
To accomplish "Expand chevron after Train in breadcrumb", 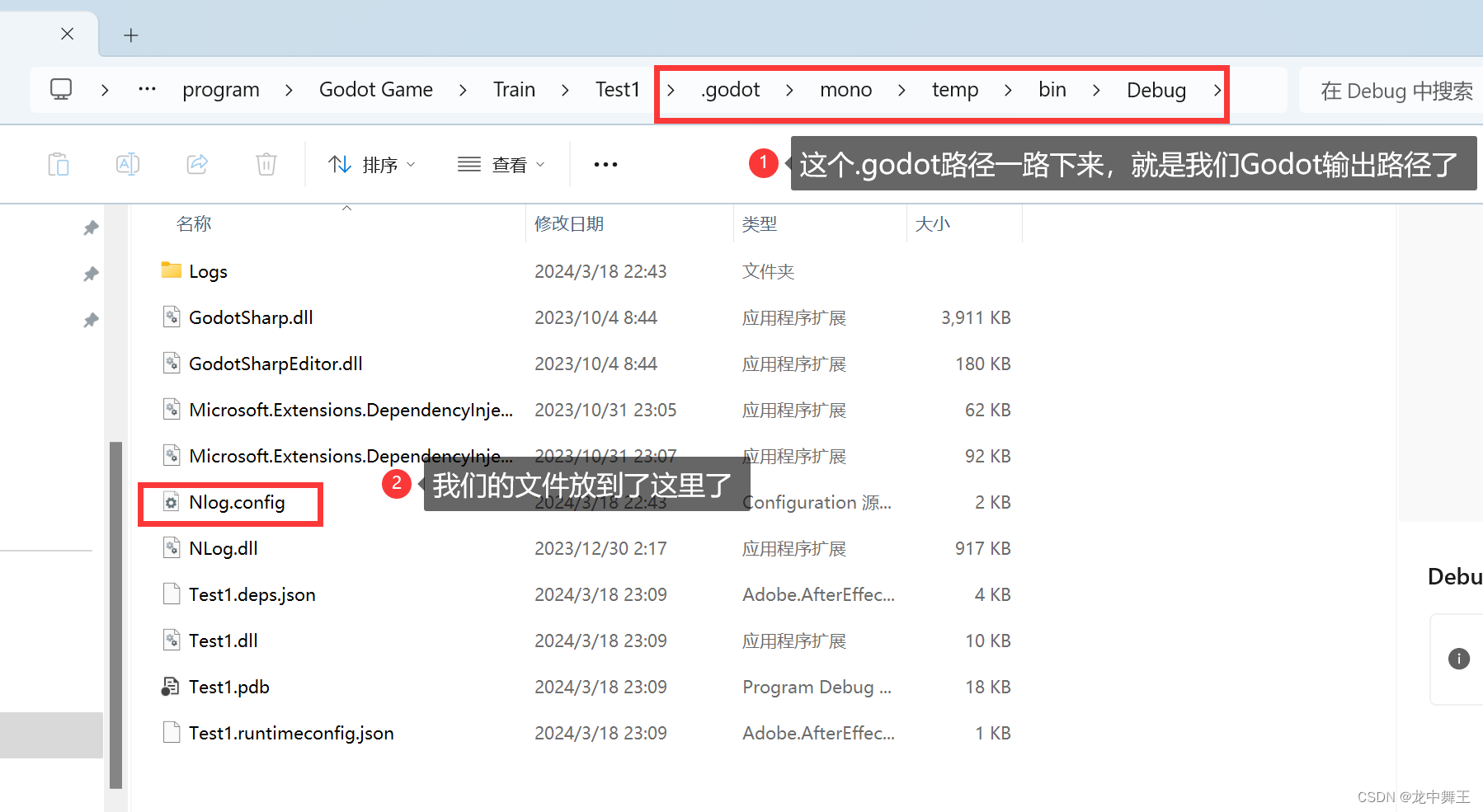I will 565,90.
